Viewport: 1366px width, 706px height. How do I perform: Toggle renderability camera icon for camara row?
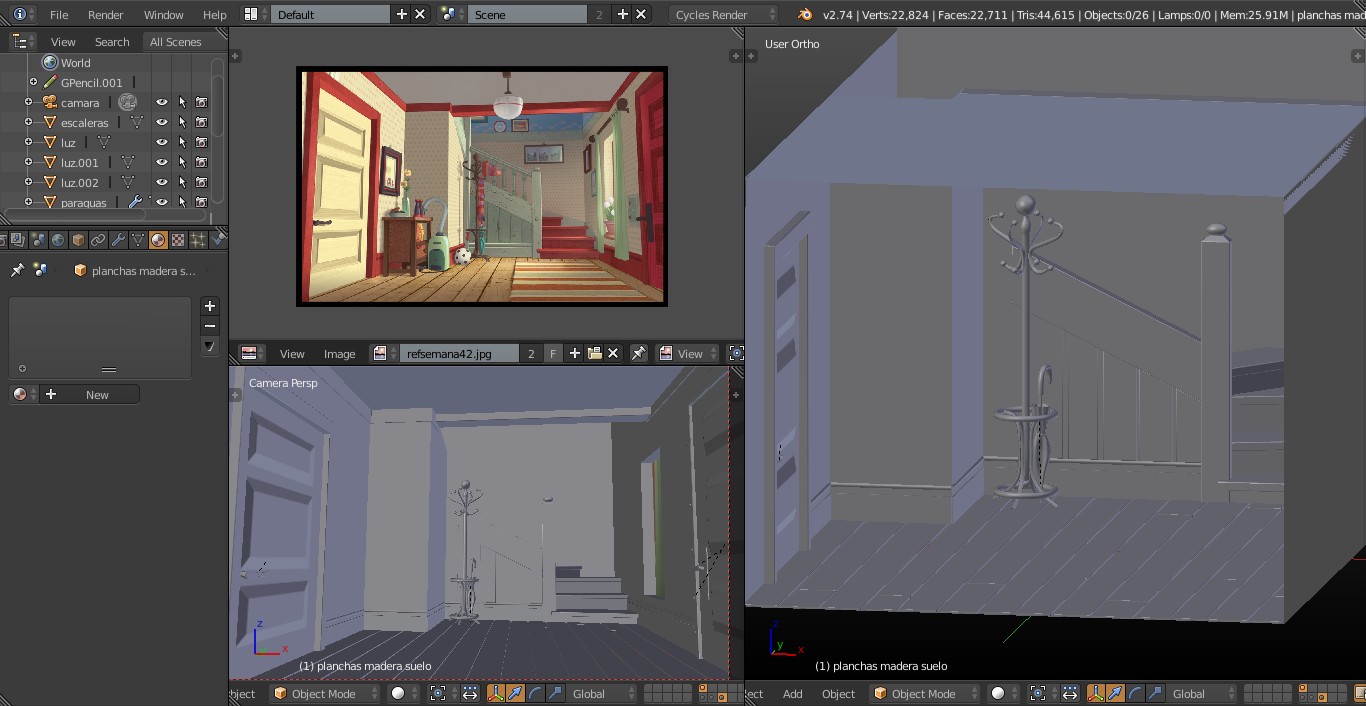[201, 102]
